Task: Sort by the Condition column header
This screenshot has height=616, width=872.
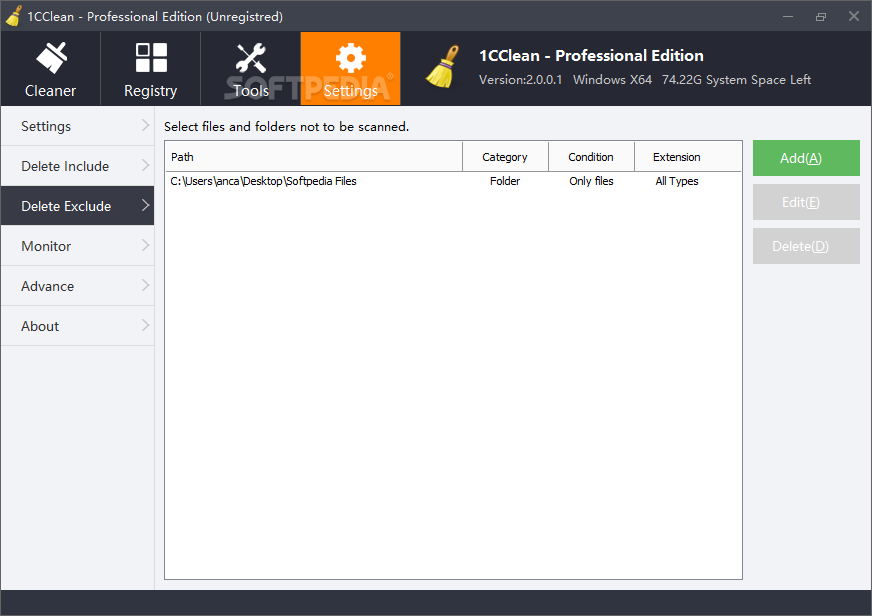Action: (591, 157)
